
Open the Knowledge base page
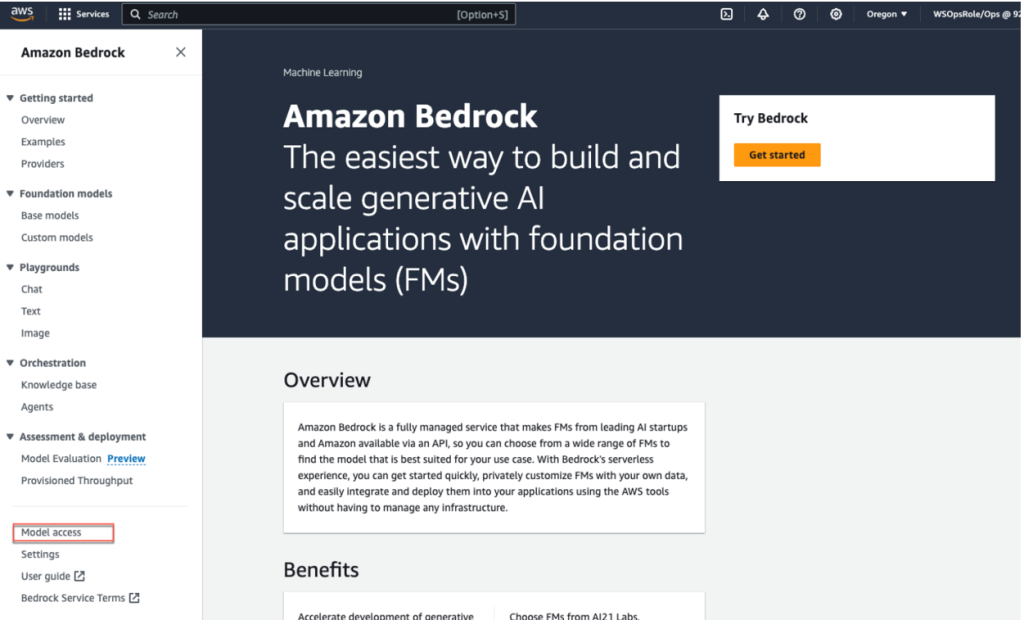coord(58,384)
